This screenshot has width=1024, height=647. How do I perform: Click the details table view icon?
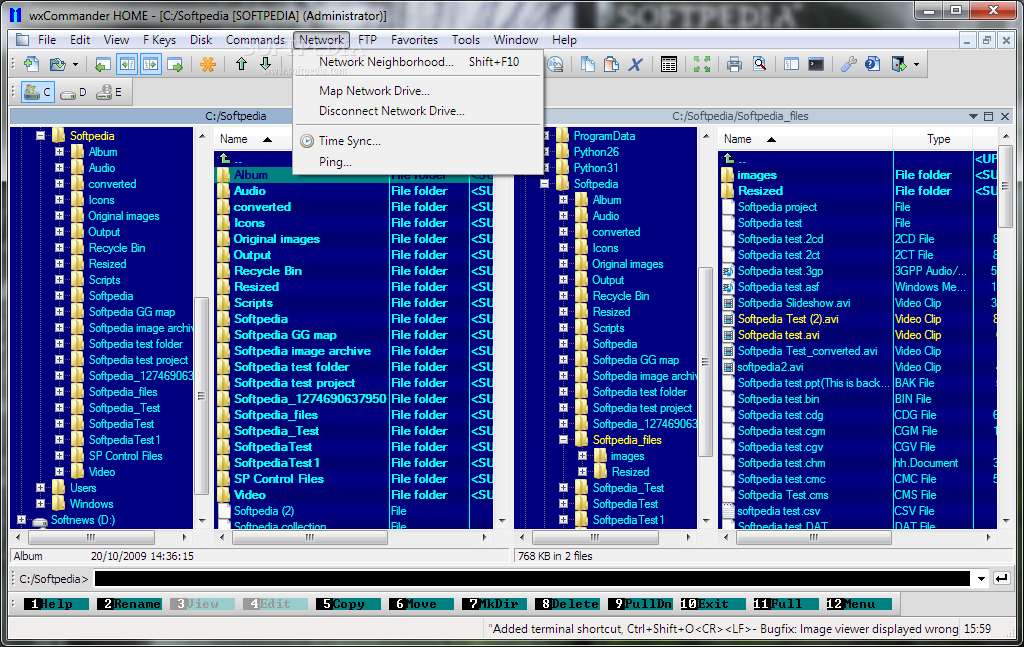(669, 64)
